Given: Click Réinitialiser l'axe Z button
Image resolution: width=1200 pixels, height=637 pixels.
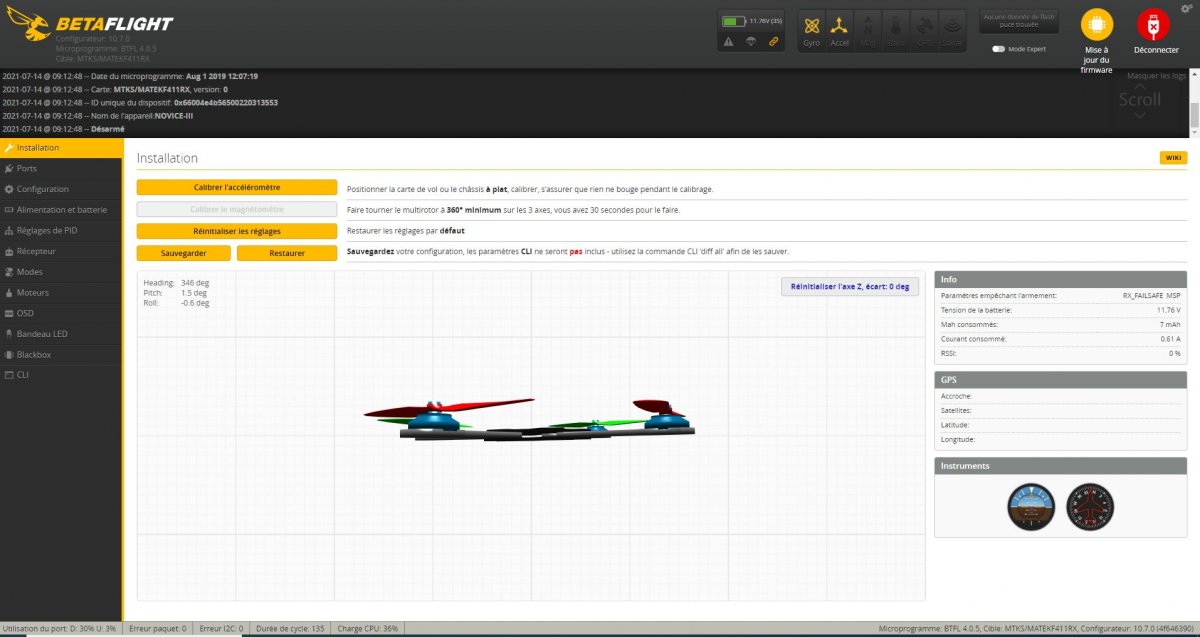Looking at the screenshot, I should pos(849,287).
